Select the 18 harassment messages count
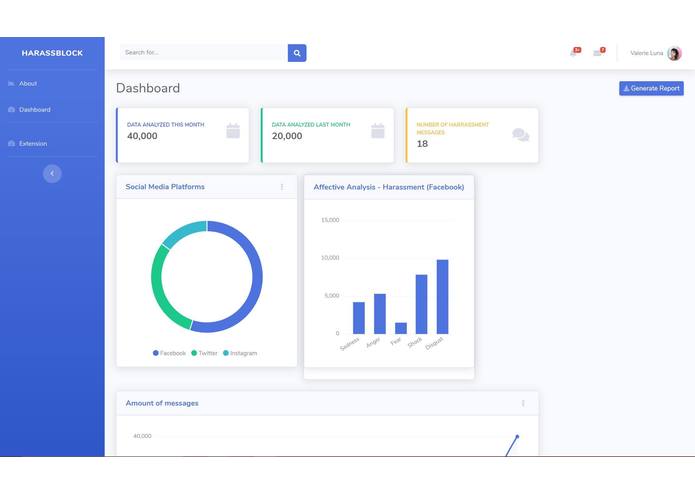 click(x=422, y=144)
